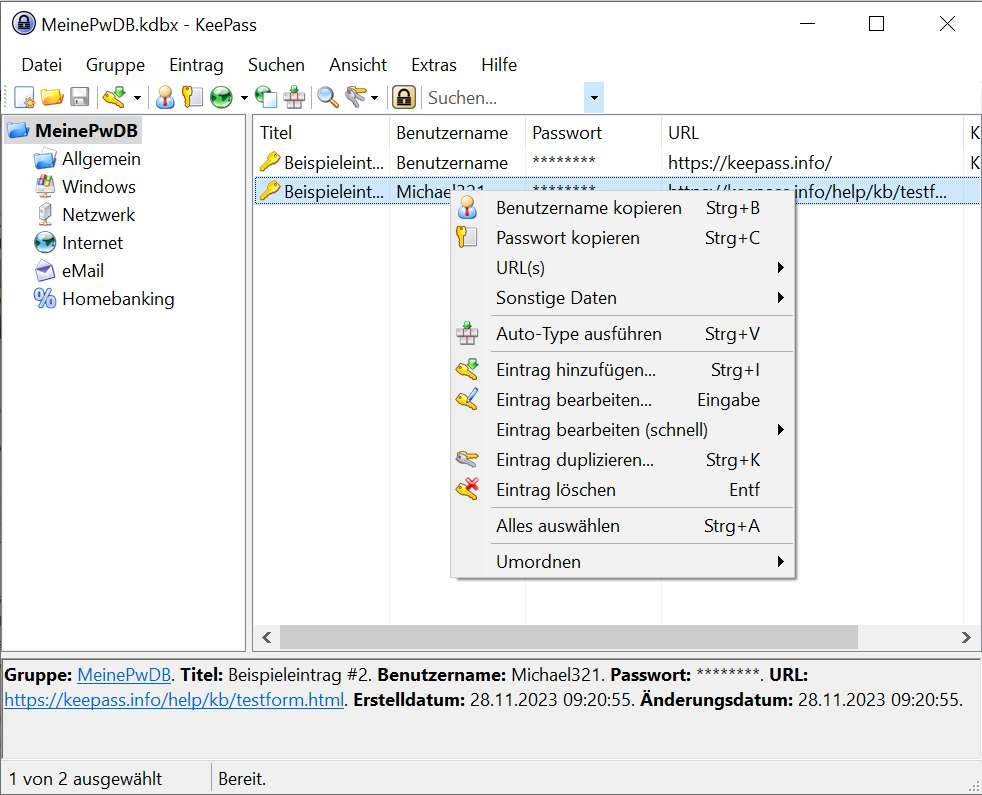Choose Passwort kopieren in the context menu

[x=623, y=238]
